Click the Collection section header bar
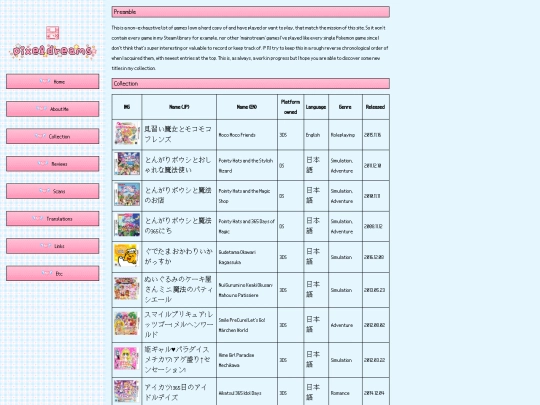 tap(251, 83)
